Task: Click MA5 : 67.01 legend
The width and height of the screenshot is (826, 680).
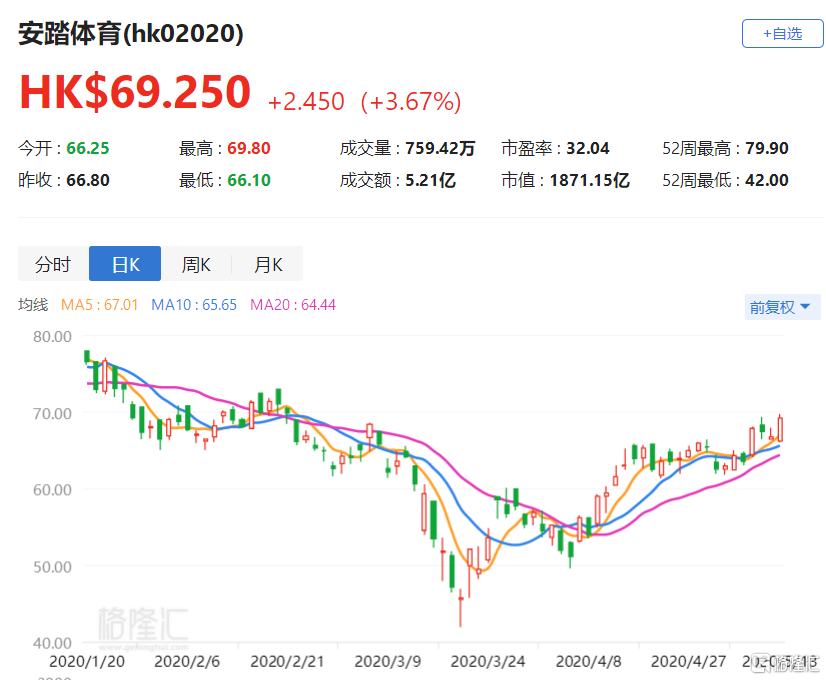Action: (x=99, y=305)
